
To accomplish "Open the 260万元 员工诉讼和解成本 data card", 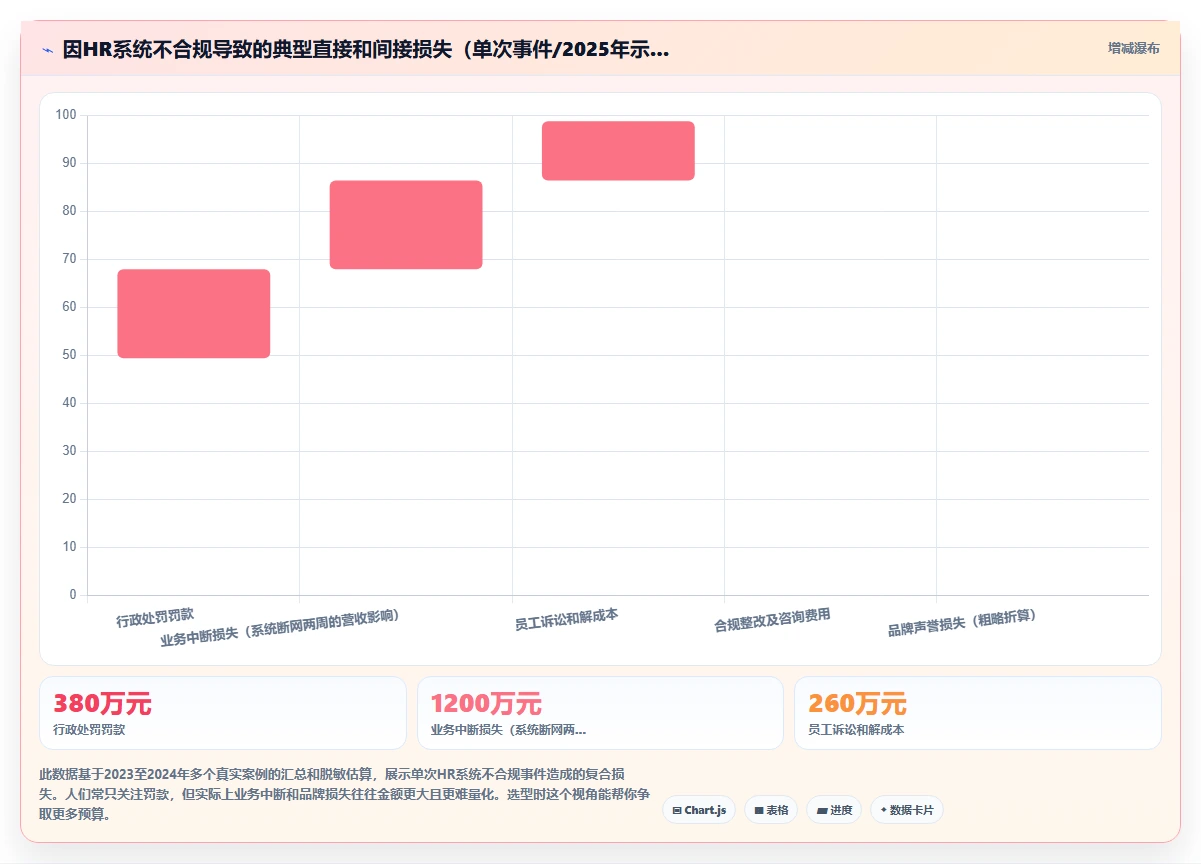I will pyautogui.click(x=978, y=713).
